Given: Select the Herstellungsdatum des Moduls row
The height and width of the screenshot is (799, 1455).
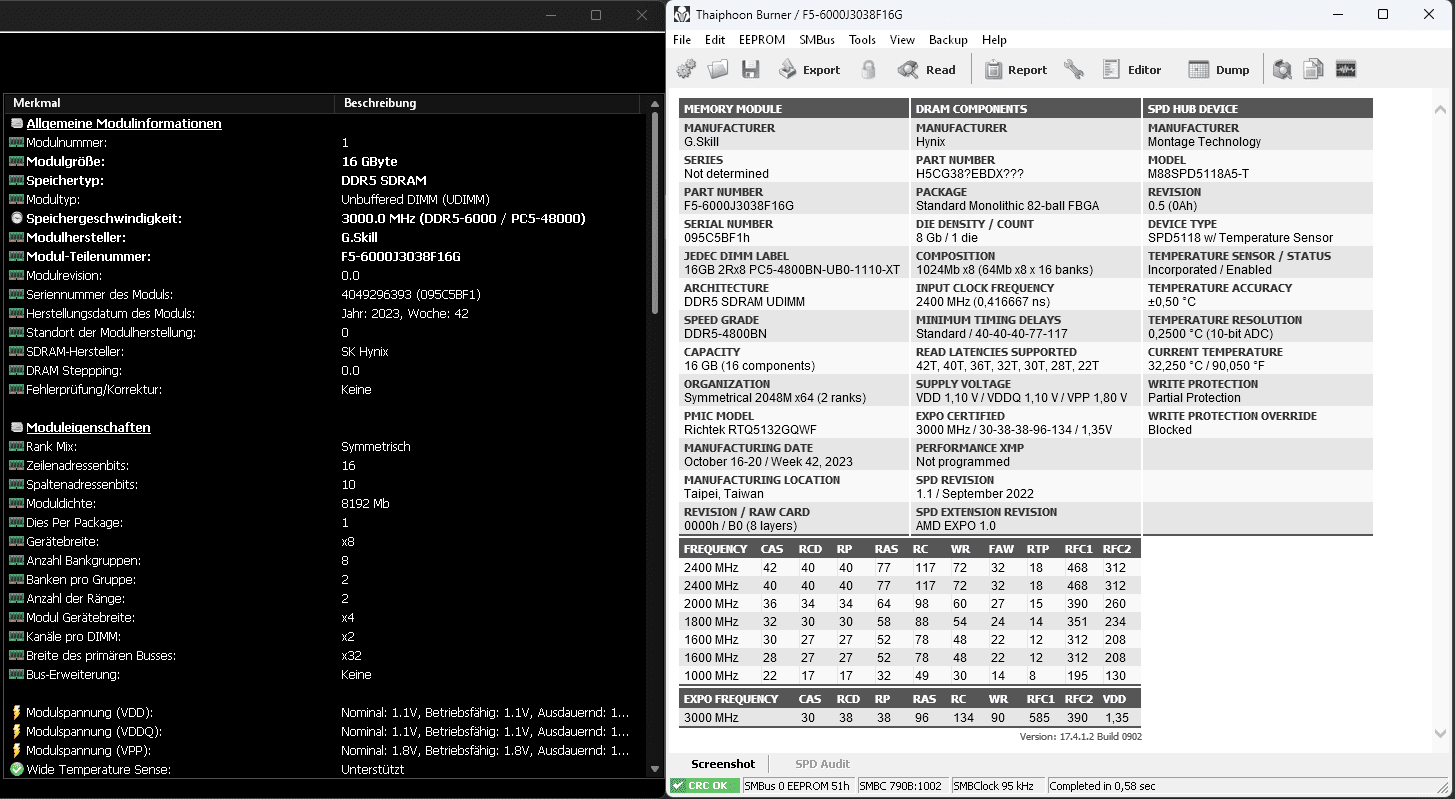Looking at the screenshot, I should [325, 314].
